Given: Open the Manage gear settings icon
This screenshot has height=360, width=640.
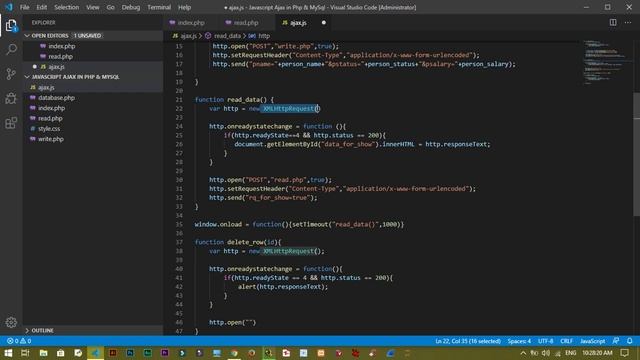Looking at the screenshot, I should pos(11,322).
